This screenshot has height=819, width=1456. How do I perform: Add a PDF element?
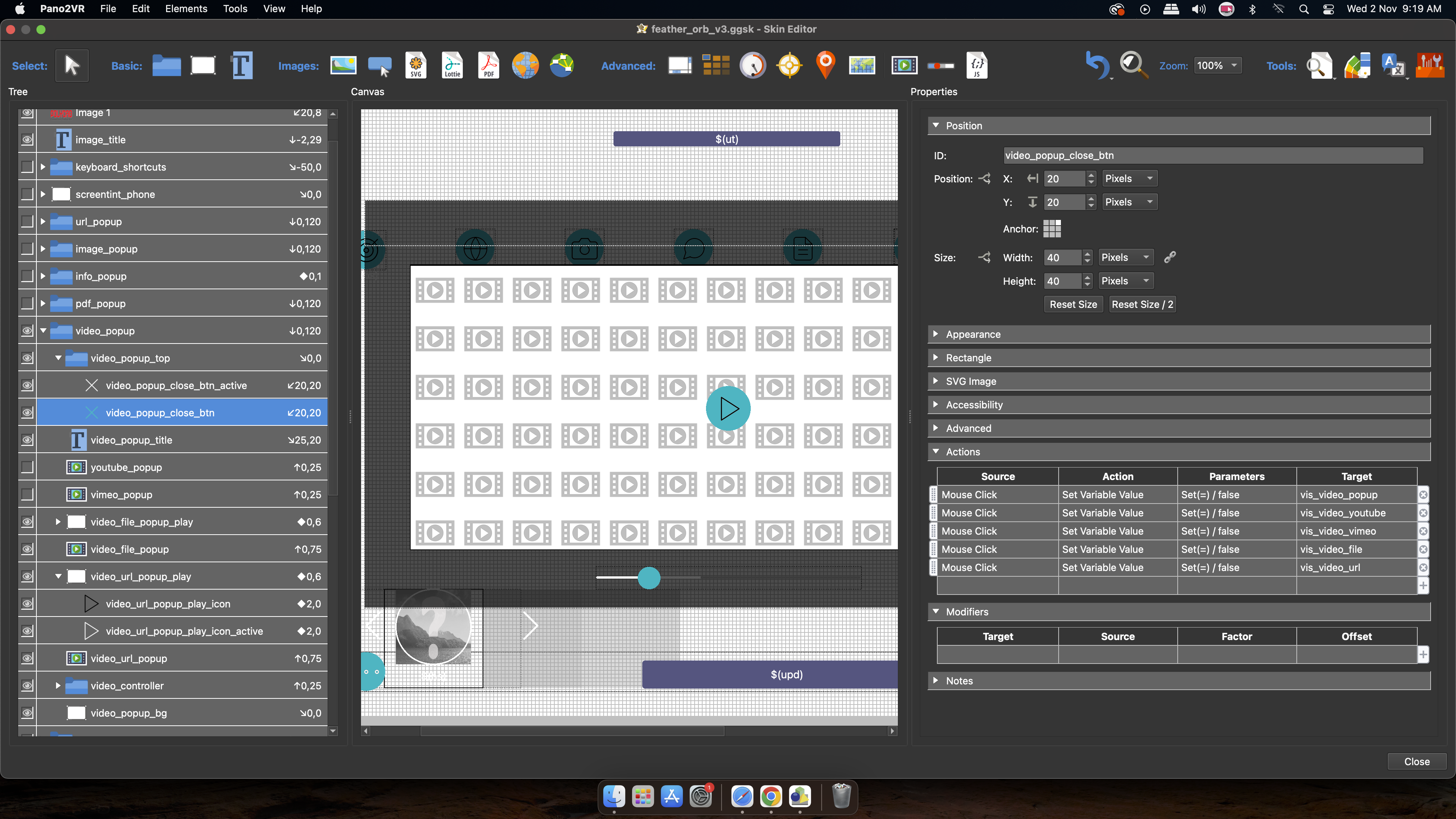coord(489,66)
